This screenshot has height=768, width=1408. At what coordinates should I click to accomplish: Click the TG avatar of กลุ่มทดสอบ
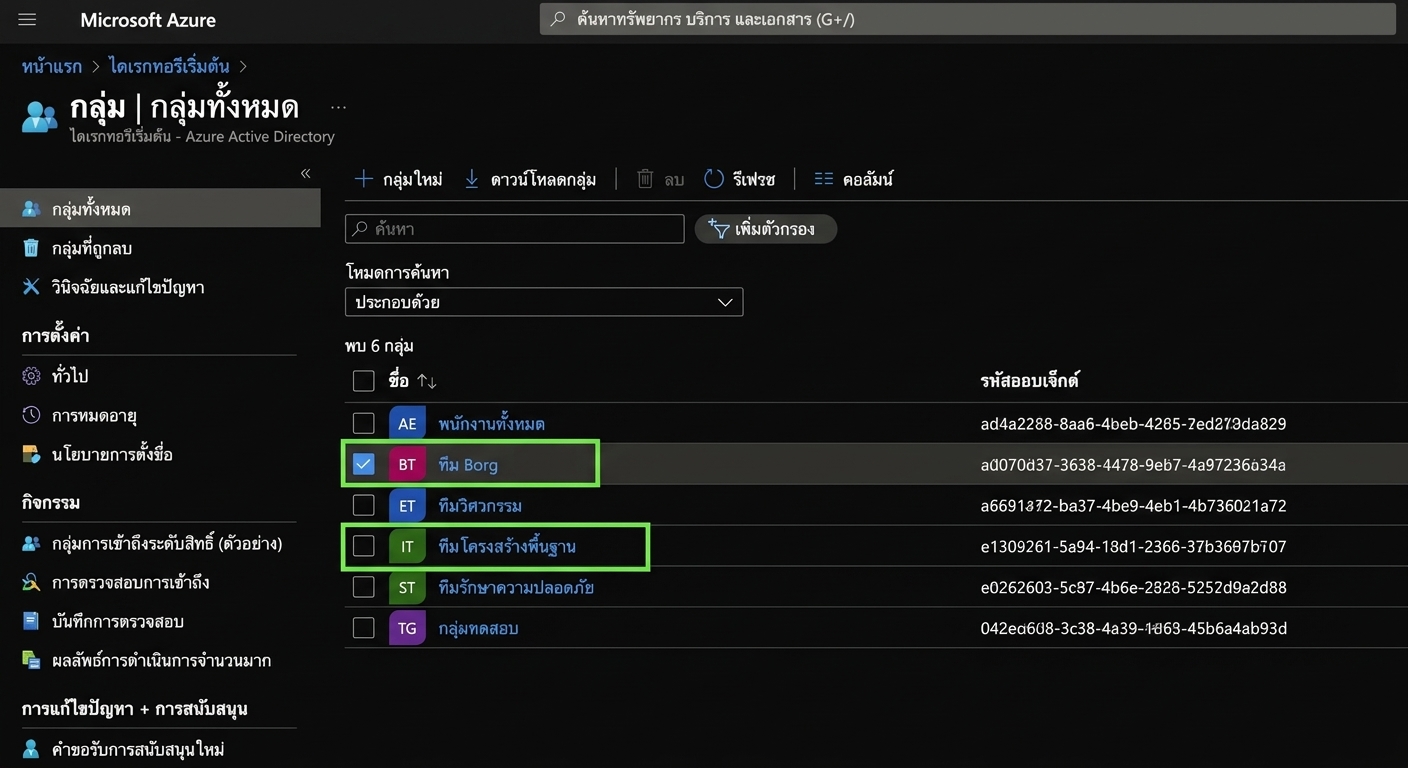point(407,629)
